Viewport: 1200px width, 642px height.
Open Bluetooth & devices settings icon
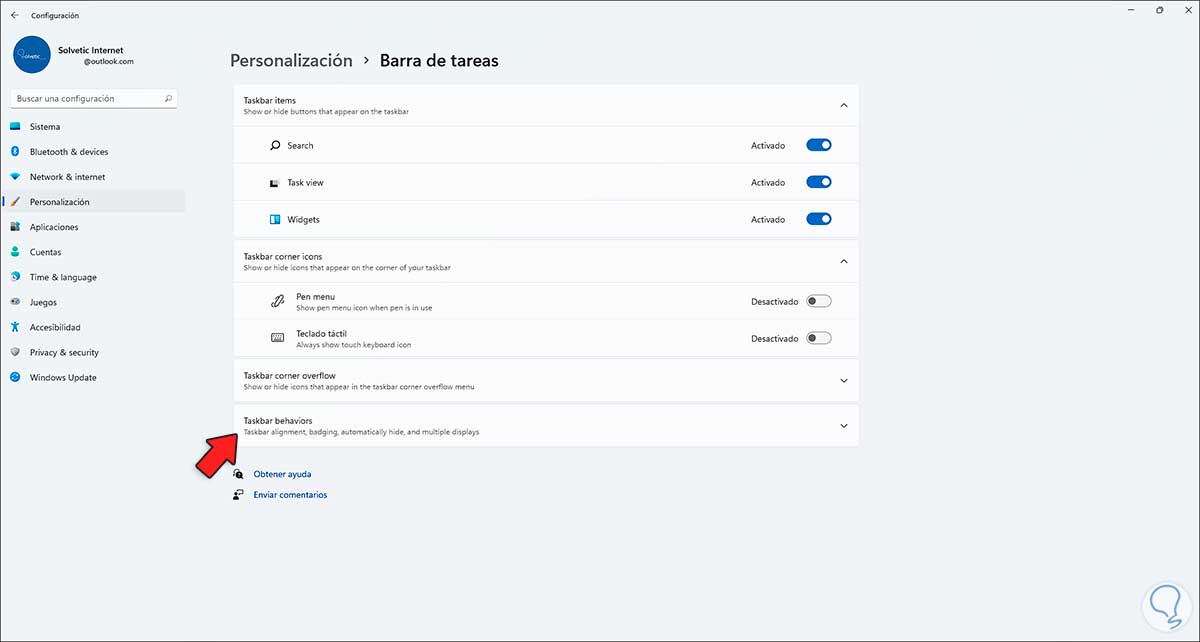16,152
